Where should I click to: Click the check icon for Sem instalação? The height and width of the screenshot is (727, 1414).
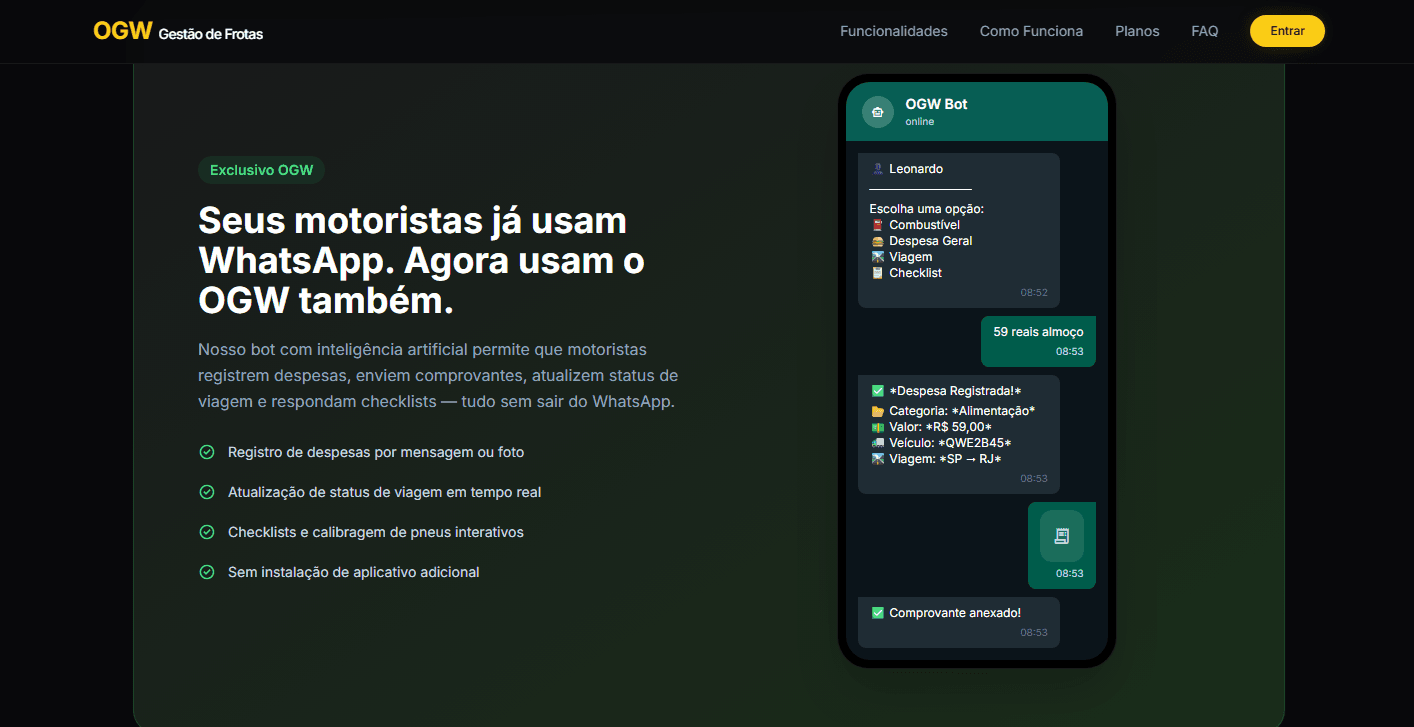207,572
